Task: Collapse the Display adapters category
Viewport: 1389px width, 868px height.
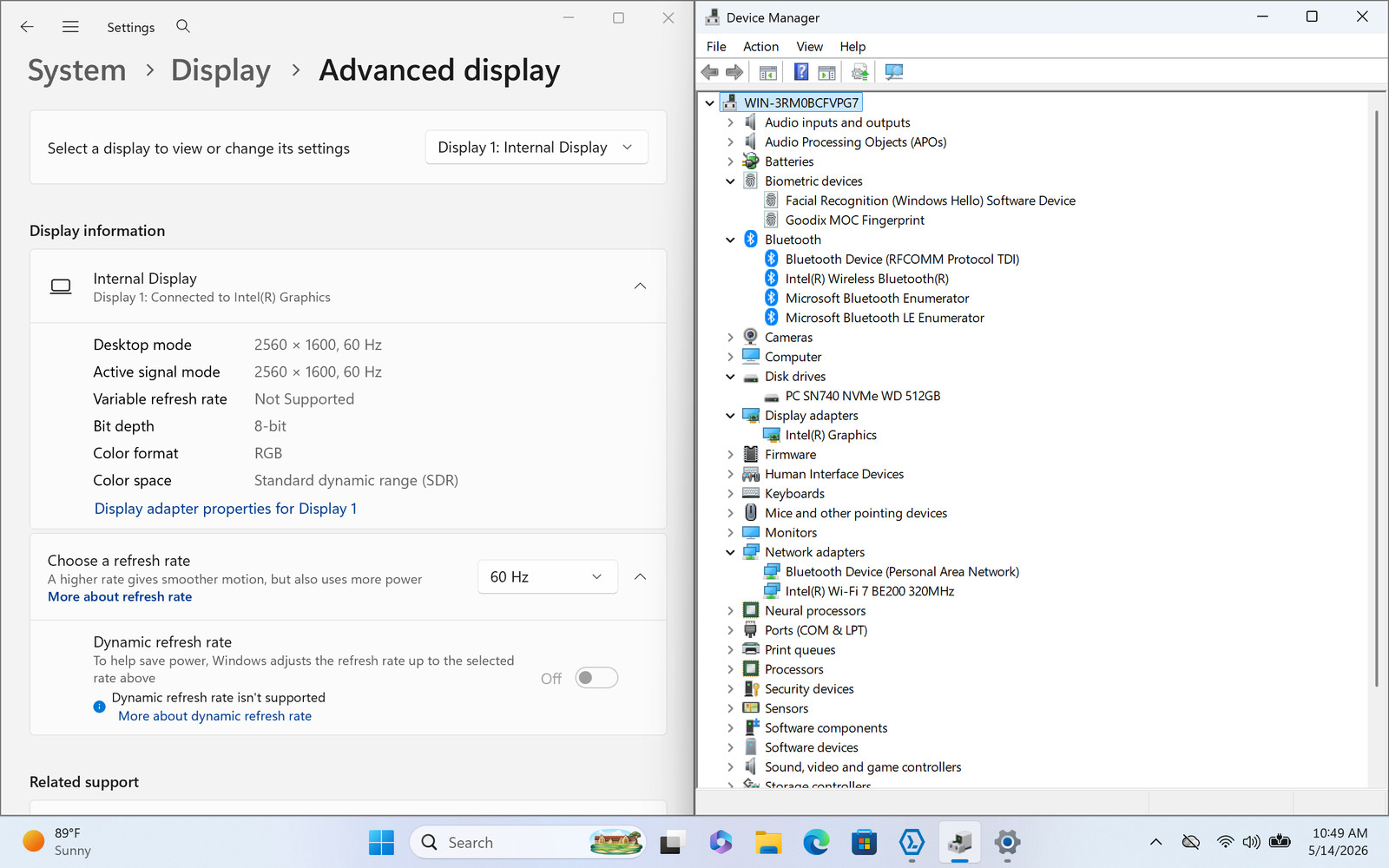Action: 730,416
